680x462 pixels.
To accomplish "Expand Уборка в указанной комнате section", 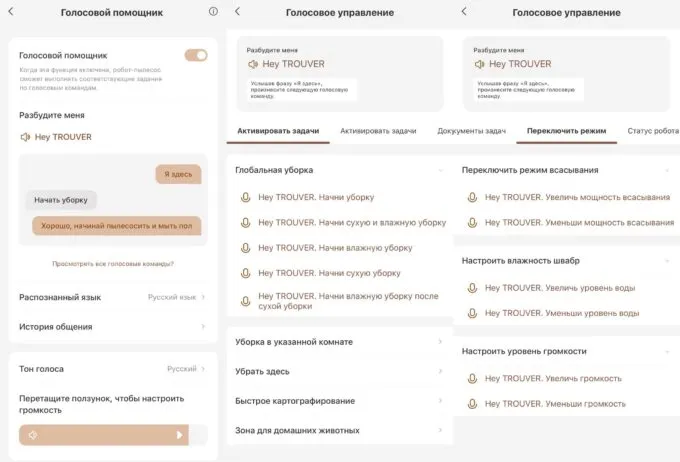I will click(339, 342).
